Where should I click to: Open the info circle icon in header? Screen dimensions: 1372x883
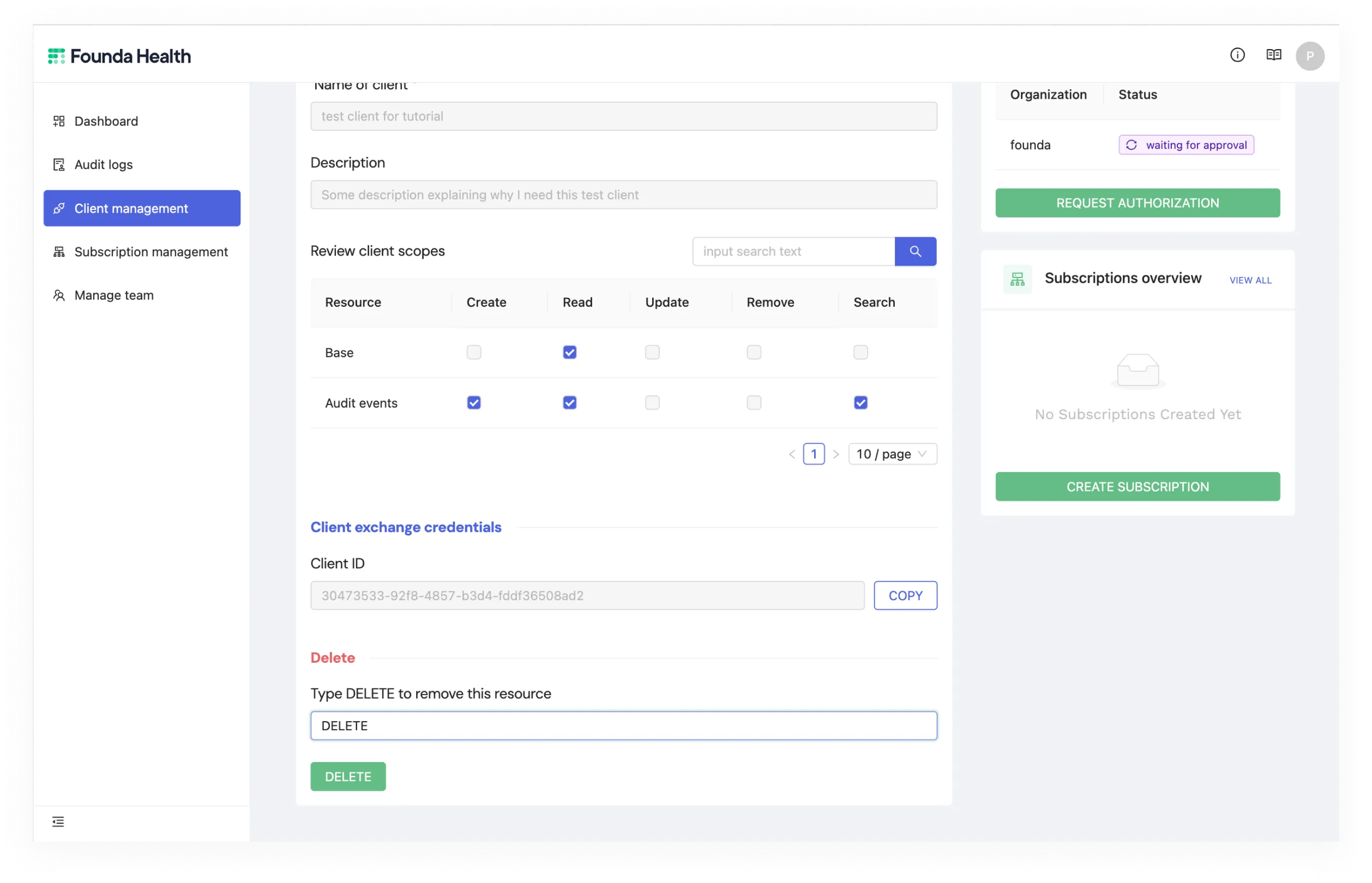click(1237, 55)
